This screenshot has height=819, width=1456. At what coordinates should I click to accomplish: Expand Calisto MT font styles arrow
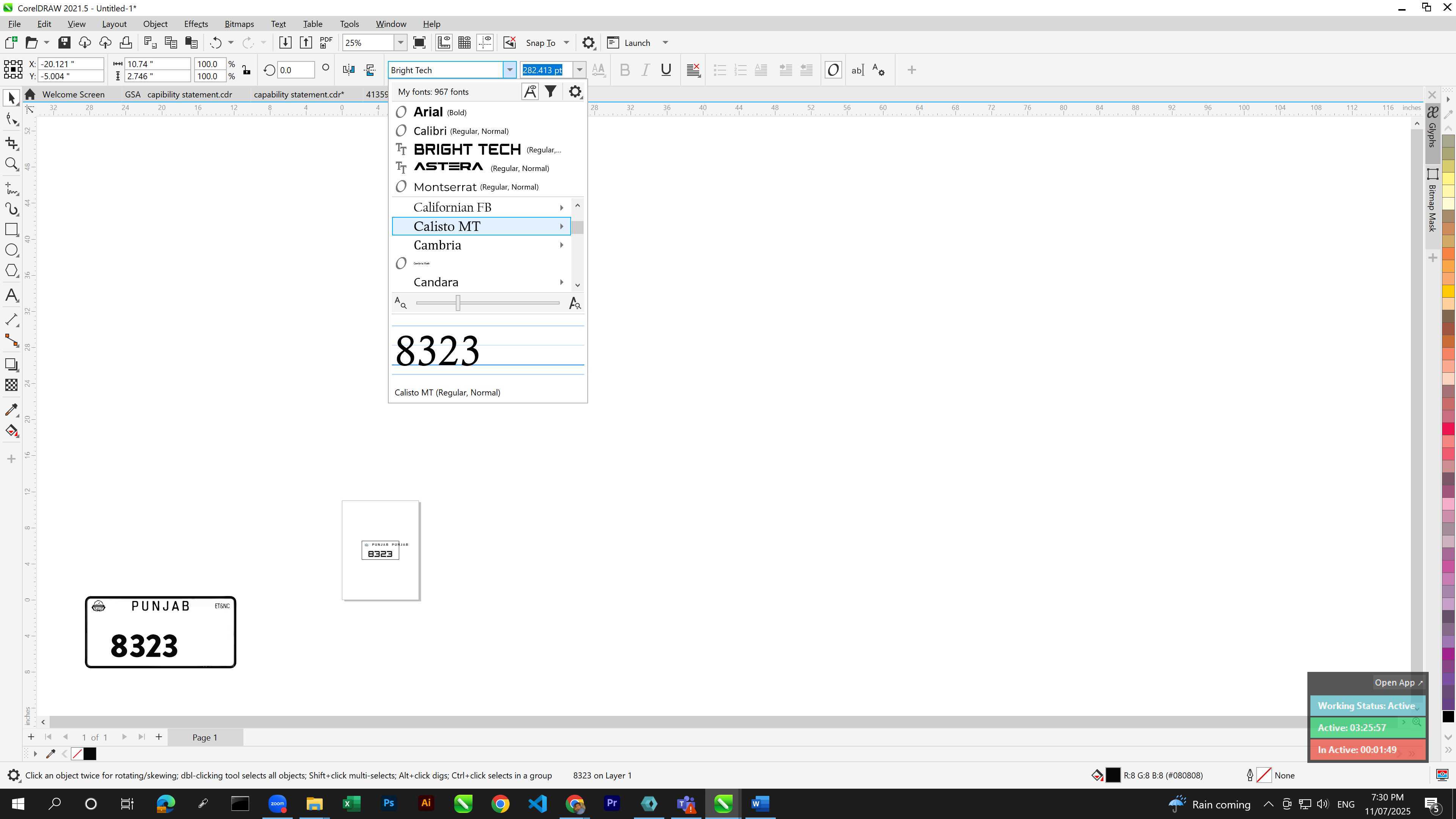pyautogui.click(x=561, y=226)
